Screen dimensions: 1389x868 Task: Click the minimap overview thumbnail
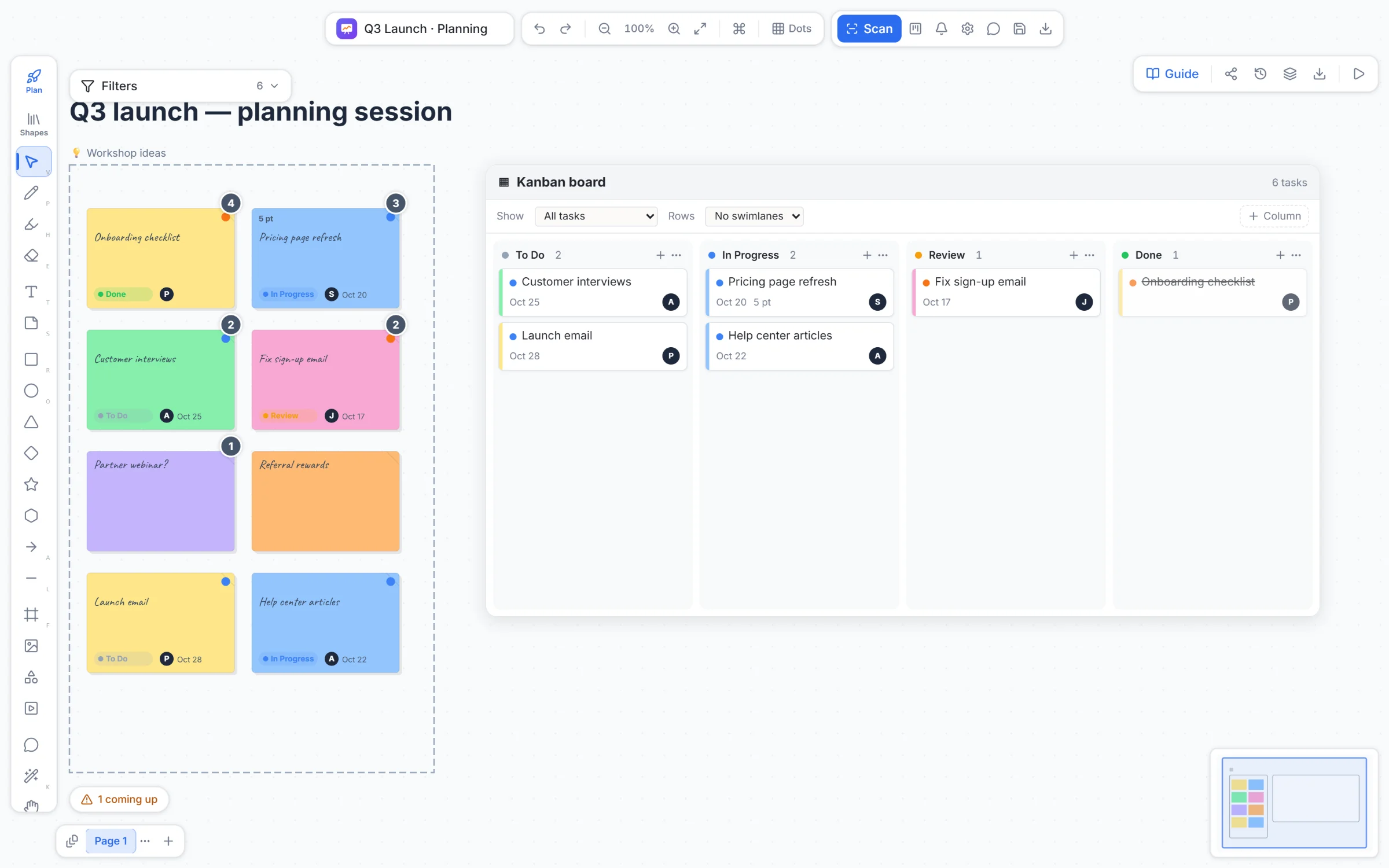point(1294,803)
